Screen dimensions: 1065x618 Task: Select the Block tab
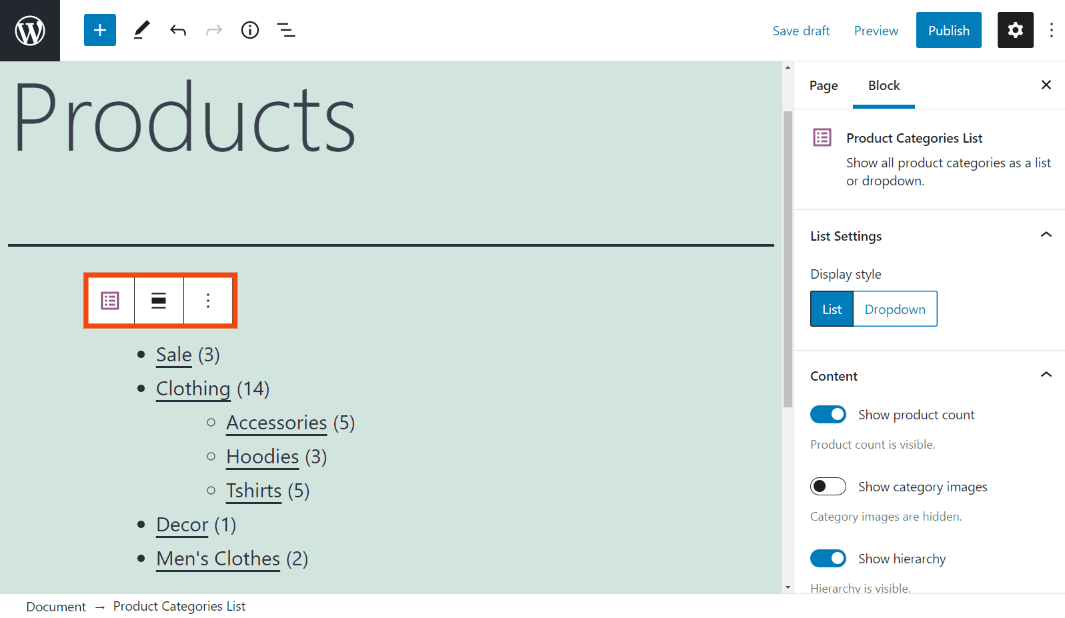884,86
